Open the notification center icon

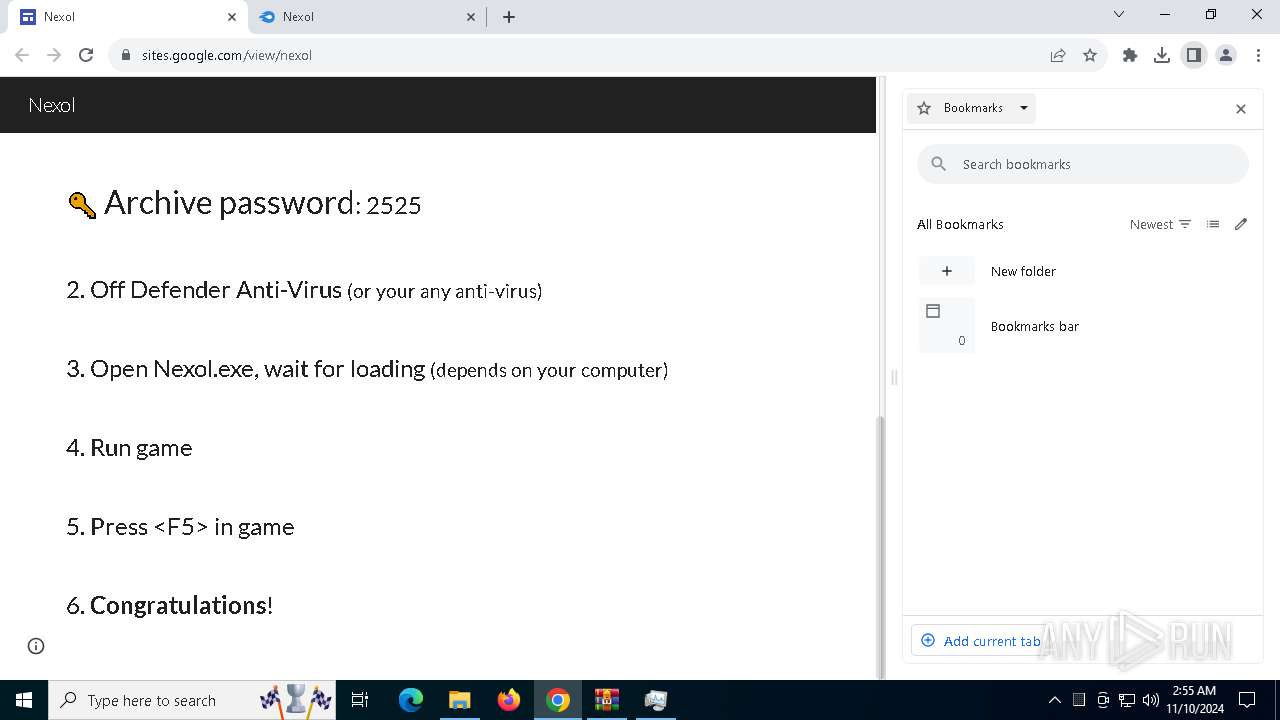click(x=1248, y=700)
